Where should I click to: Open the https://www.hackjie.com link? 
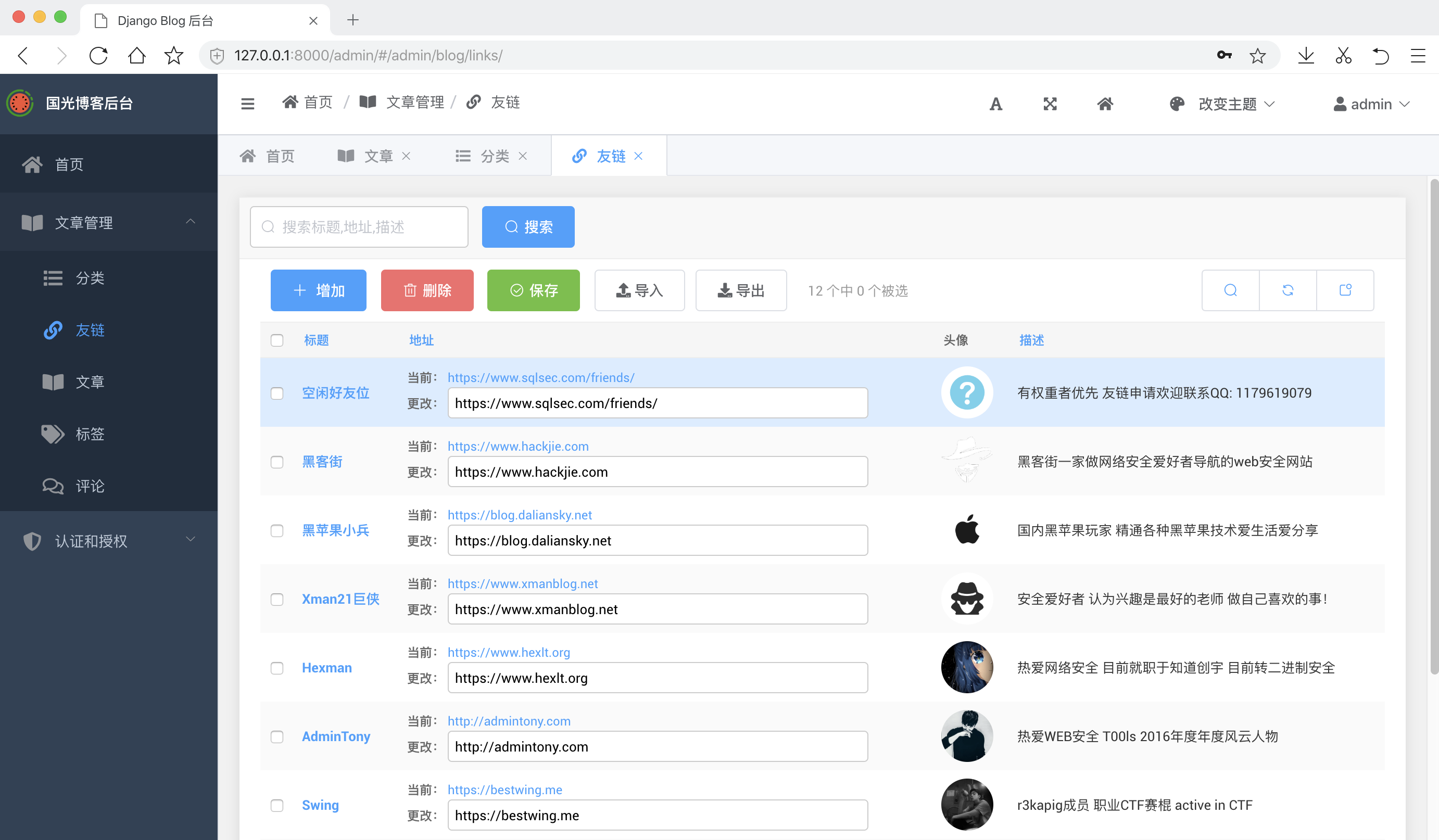point(517,446)
